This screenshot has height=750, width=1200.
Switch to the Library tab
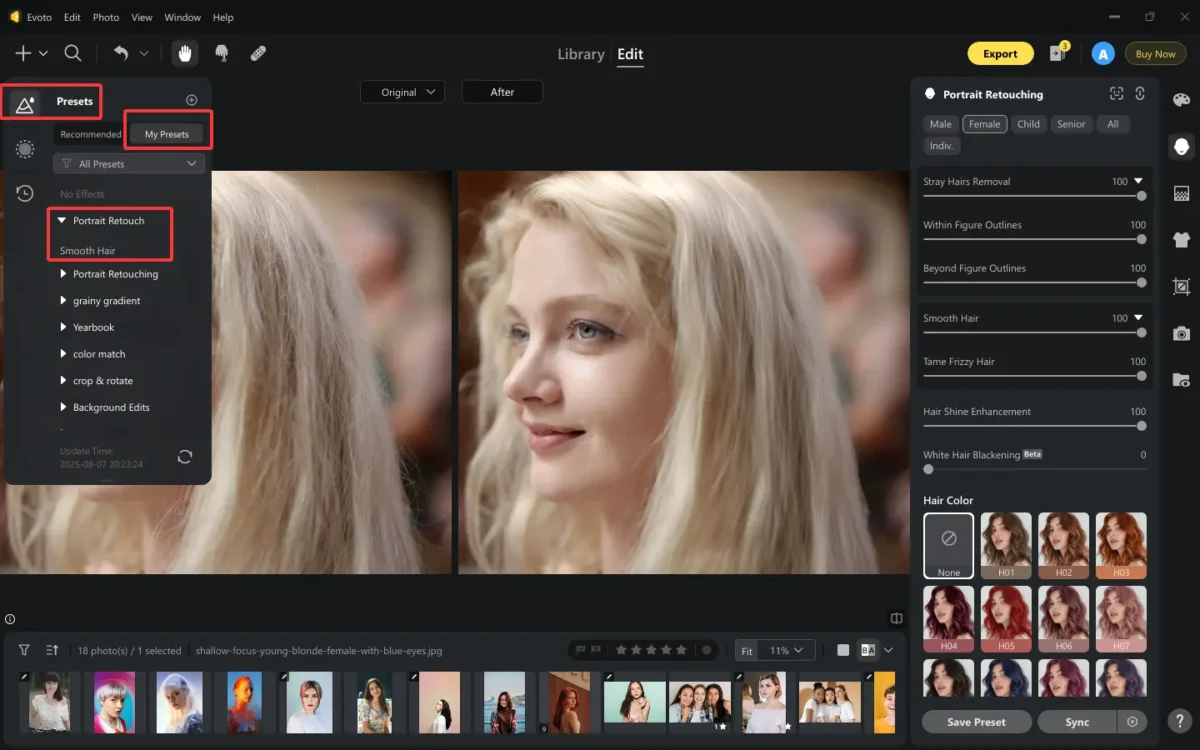pos(581,54)
